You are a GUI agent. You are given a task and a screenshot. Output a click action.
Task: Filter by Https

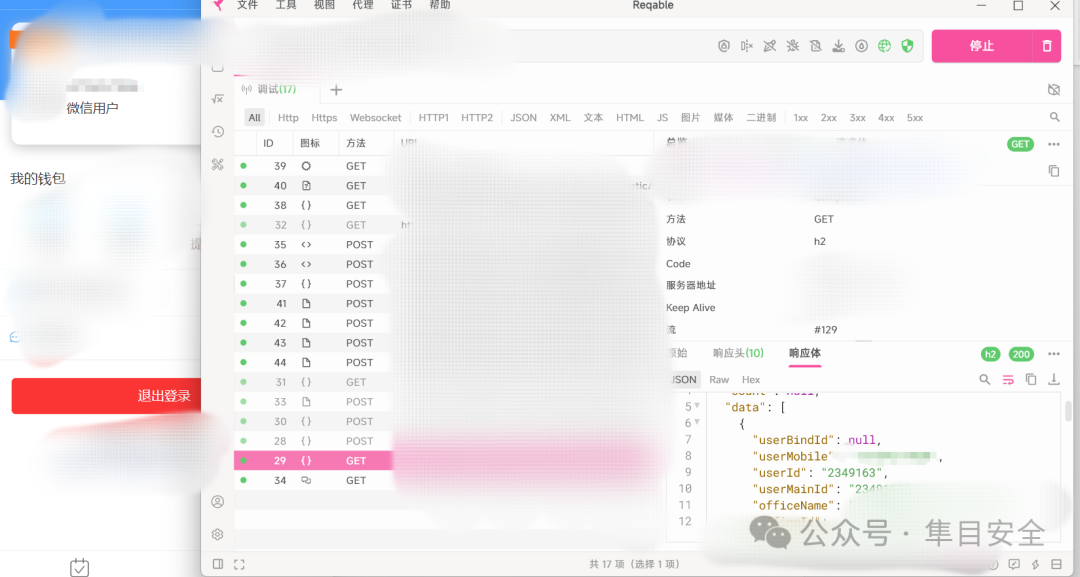[x=324, y=118]
